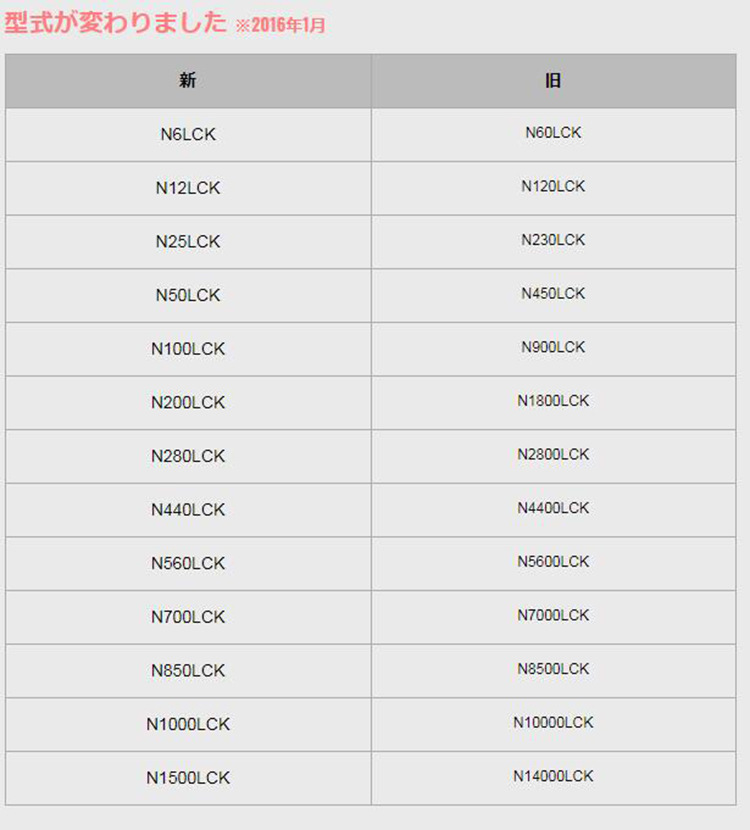Screen dimensions: 750x830
Task: Click the 型式が変わりました heading
Action: point(116,23)
